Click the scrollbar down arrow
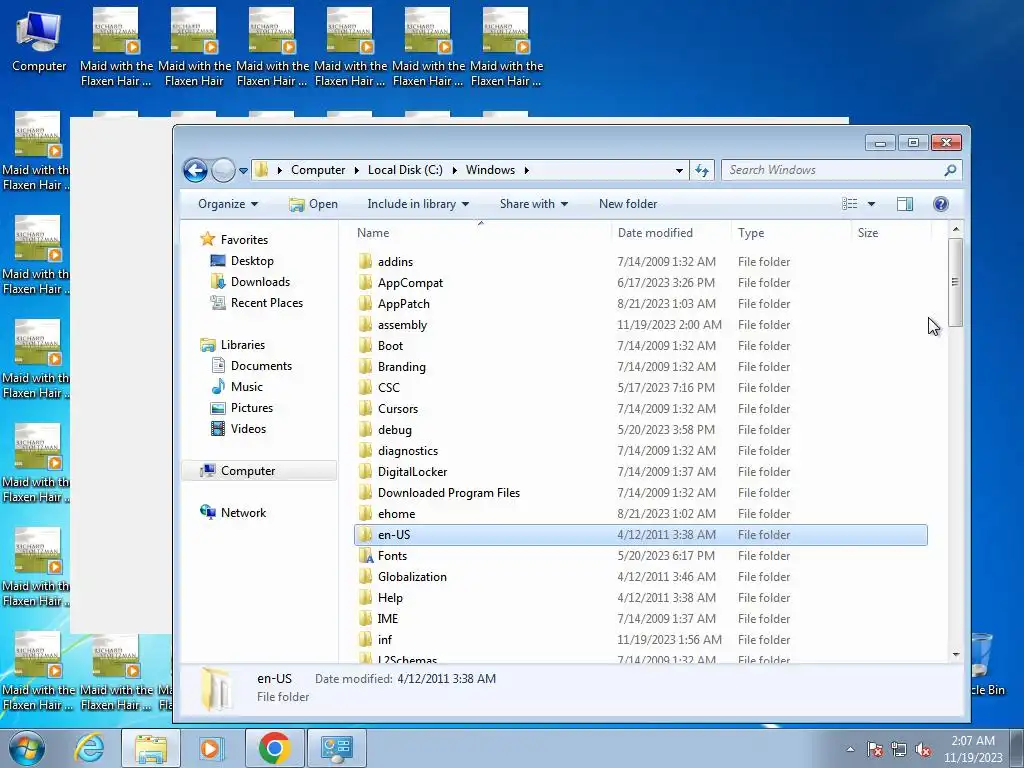The width and height of the screenshot is (1024, 768). [955, 654]
